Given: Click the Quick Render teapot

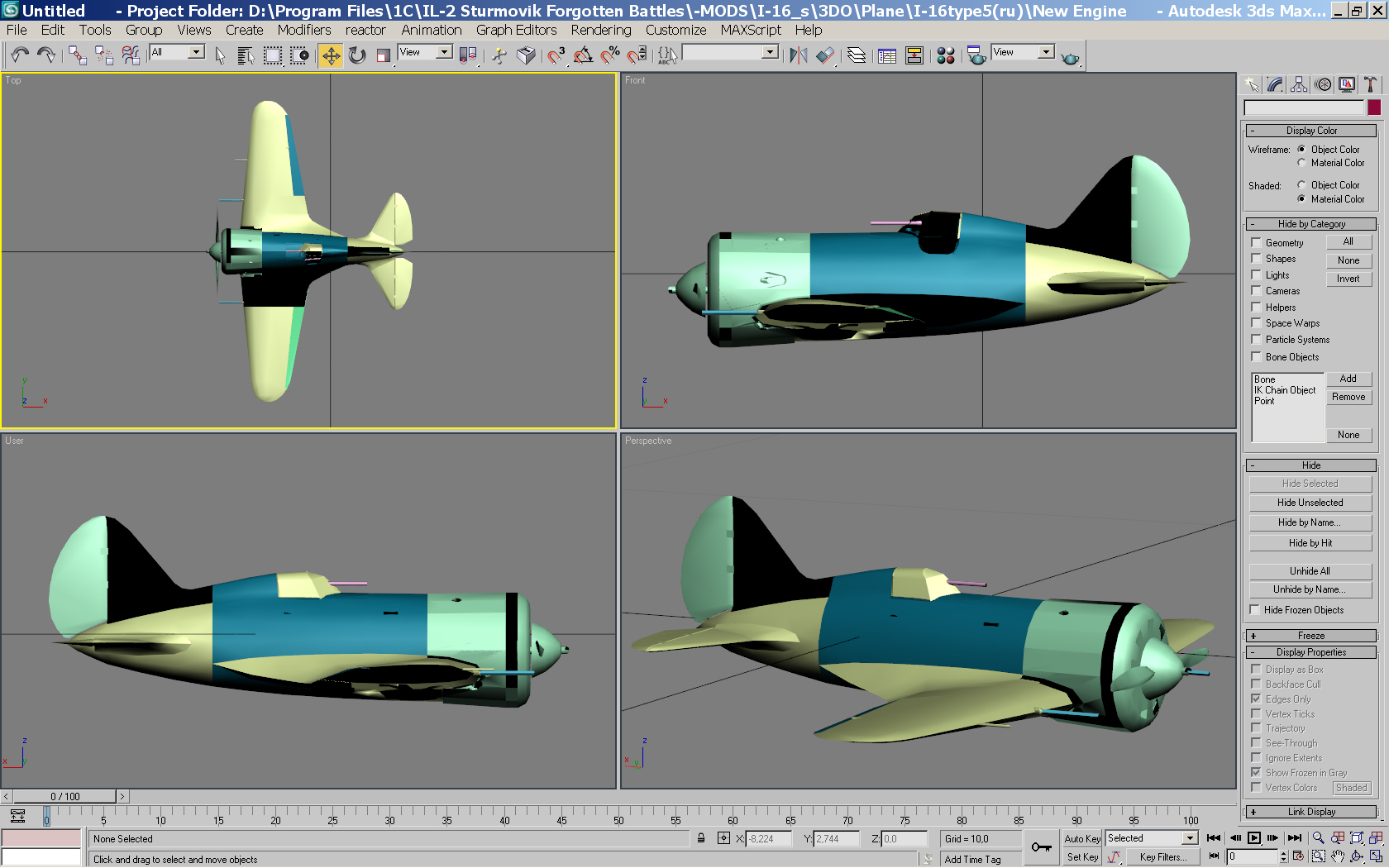Looking at the screenshot, I should 1071,57.
